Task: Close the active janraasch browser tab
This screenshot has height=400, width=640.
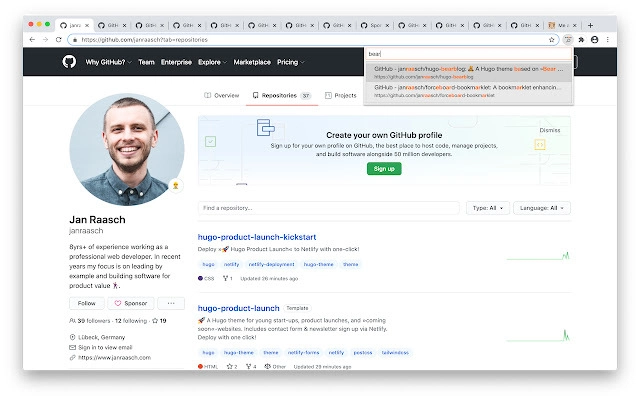Action: pos(87,25)
